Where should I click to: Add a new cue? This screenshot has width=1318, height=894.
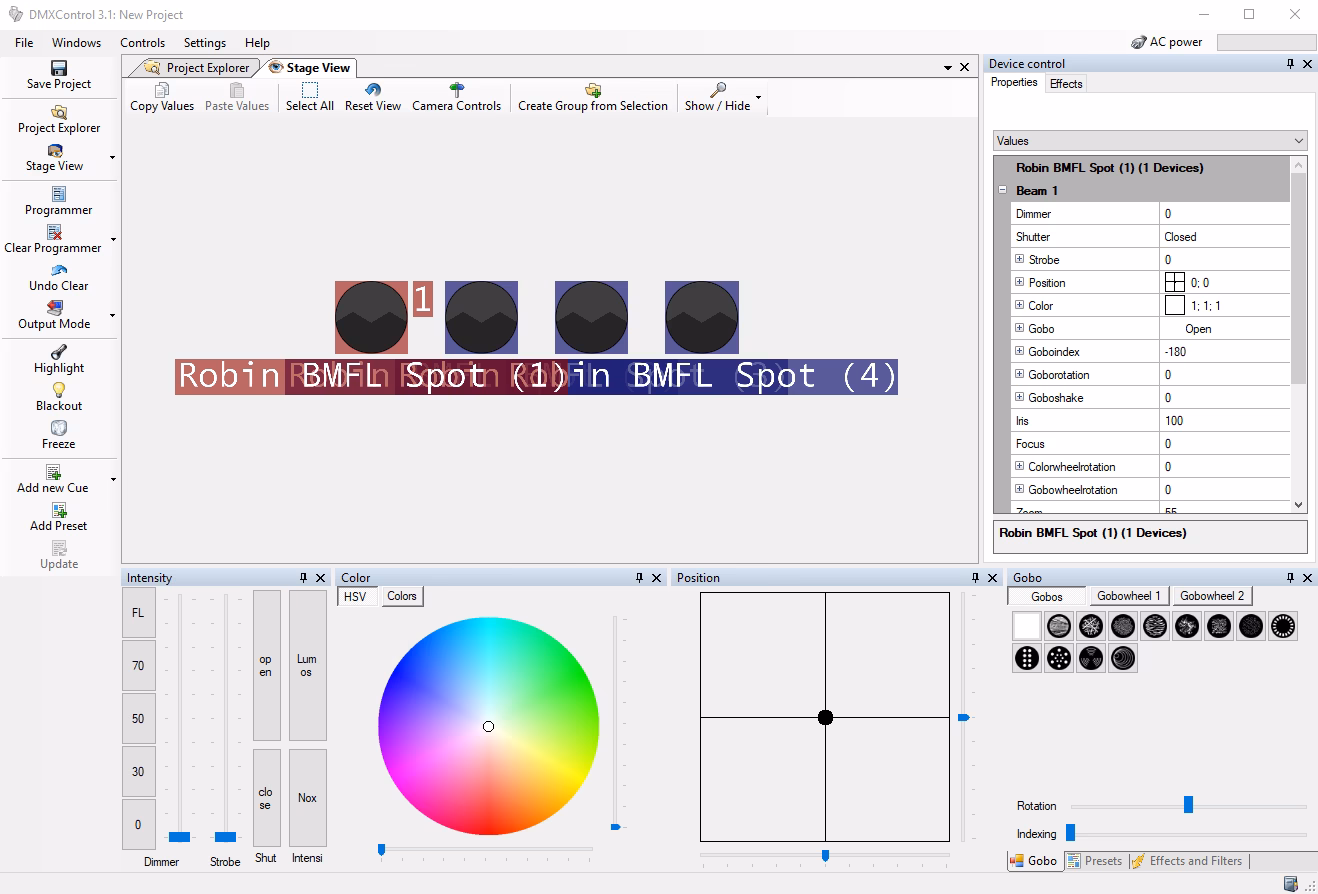click(53, 478)
